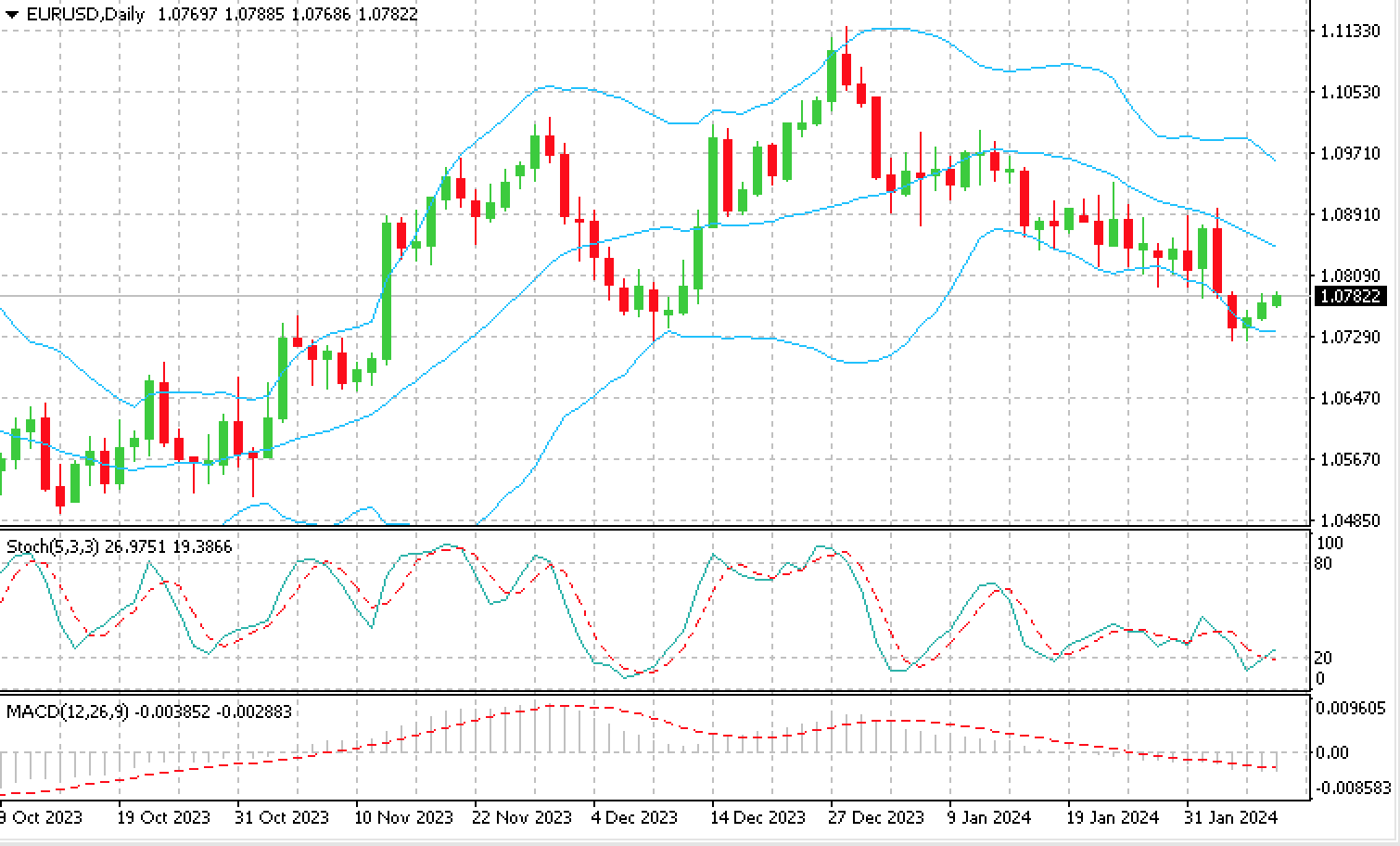Click the 10 Nov 2023 date label
Image resolution: width=1400 pixels, height=846 pixels.
click(405, 817)
